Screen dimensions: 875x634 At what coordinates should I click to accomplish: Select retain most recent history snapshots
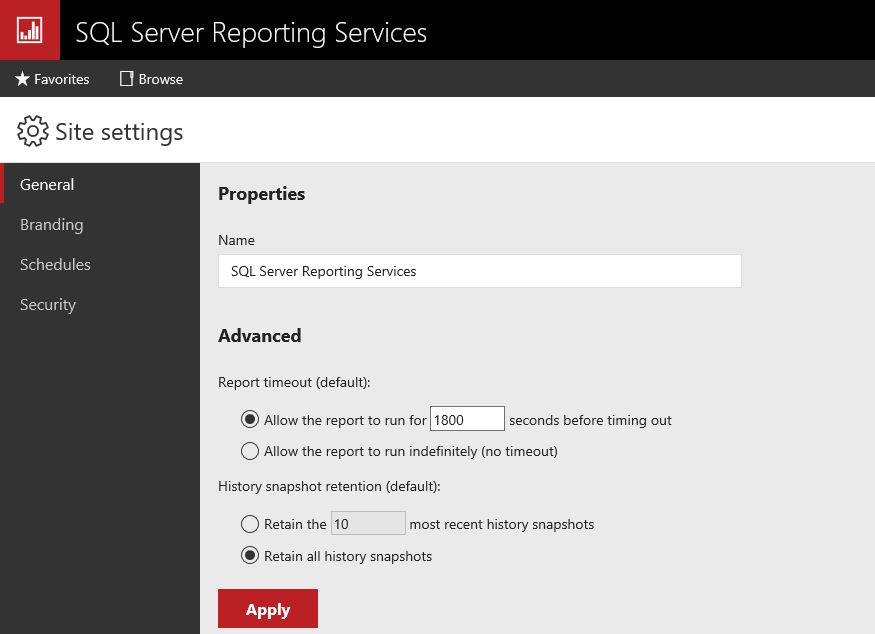[250, 524]
